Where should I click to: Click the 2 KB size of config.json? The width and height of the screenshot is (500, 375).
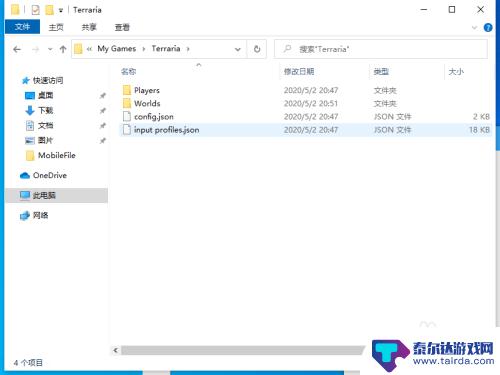point(481,117)
